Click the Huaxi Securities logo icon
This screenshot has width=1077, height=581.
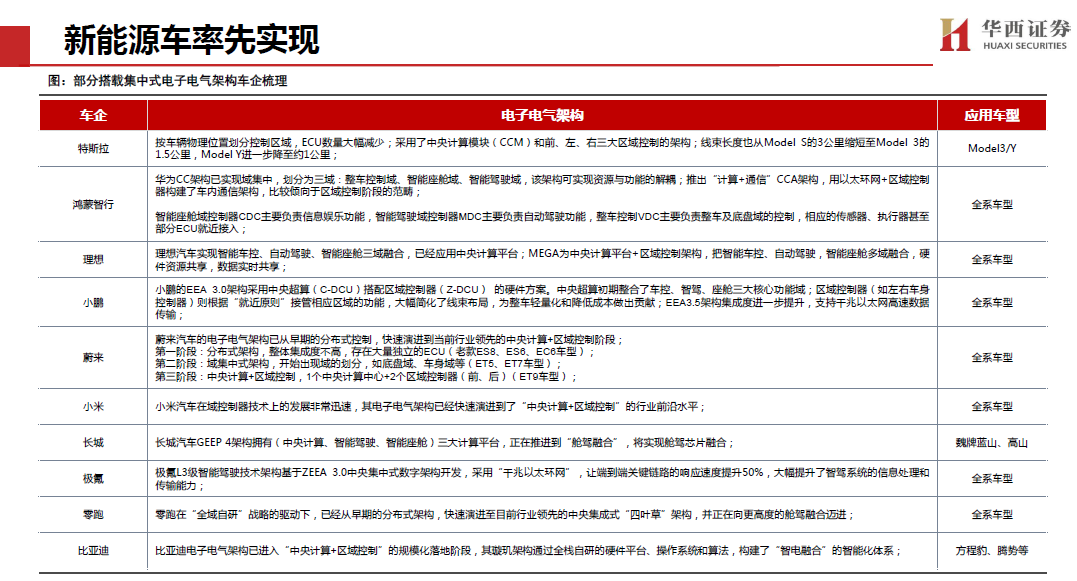(x=955, y=34)
